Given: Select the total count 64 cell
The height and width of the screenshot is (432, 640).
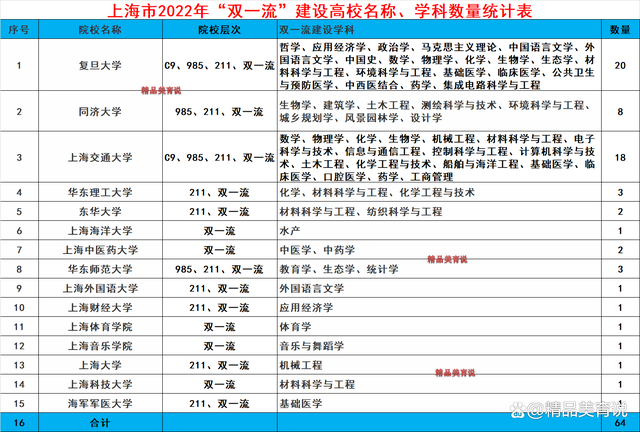Looking at the screenshot, I should click(x=620, y=423).
